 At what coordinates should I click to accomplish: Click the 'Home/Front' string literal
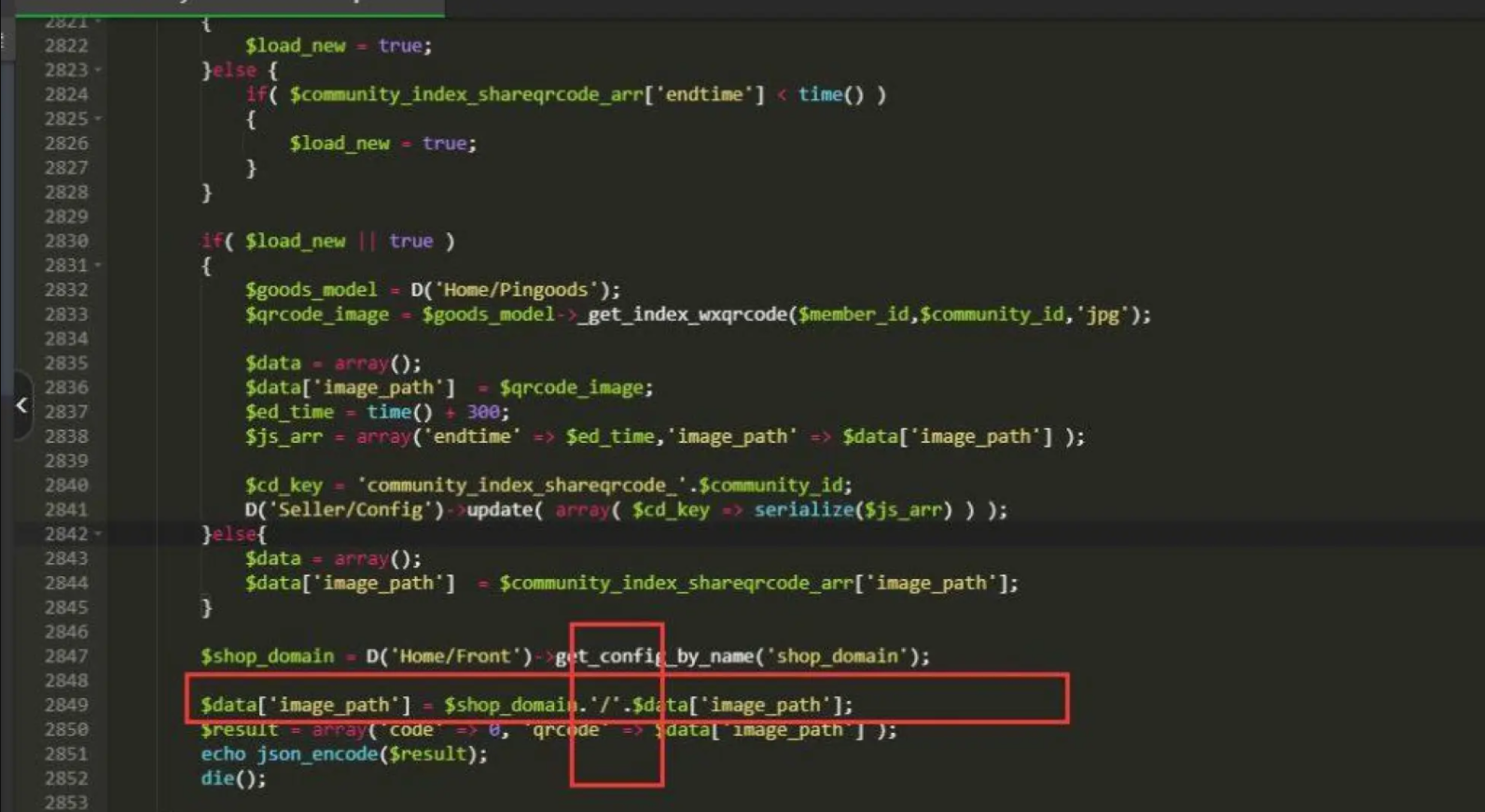pyautogui.click(x=455, y=656)
